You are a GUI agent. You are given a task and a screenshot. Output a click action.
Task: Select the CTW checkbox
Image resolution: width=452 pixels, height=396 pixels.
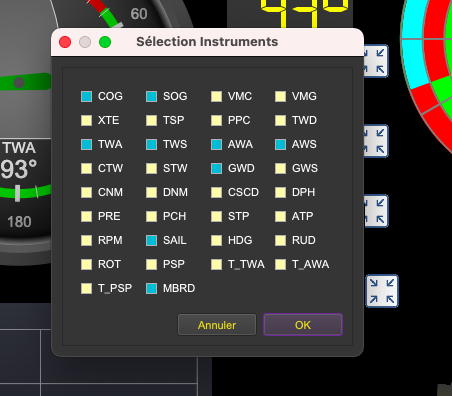[87, 168]
